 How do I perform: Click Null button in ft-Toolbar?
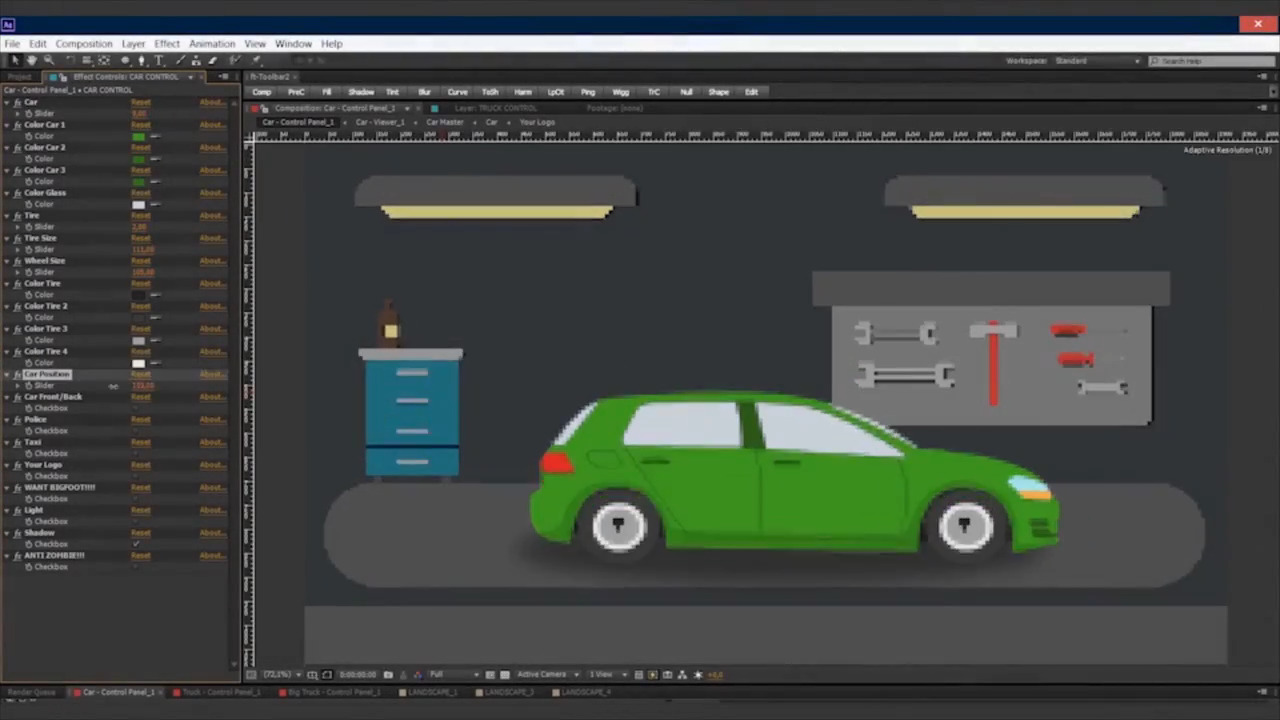686,92
